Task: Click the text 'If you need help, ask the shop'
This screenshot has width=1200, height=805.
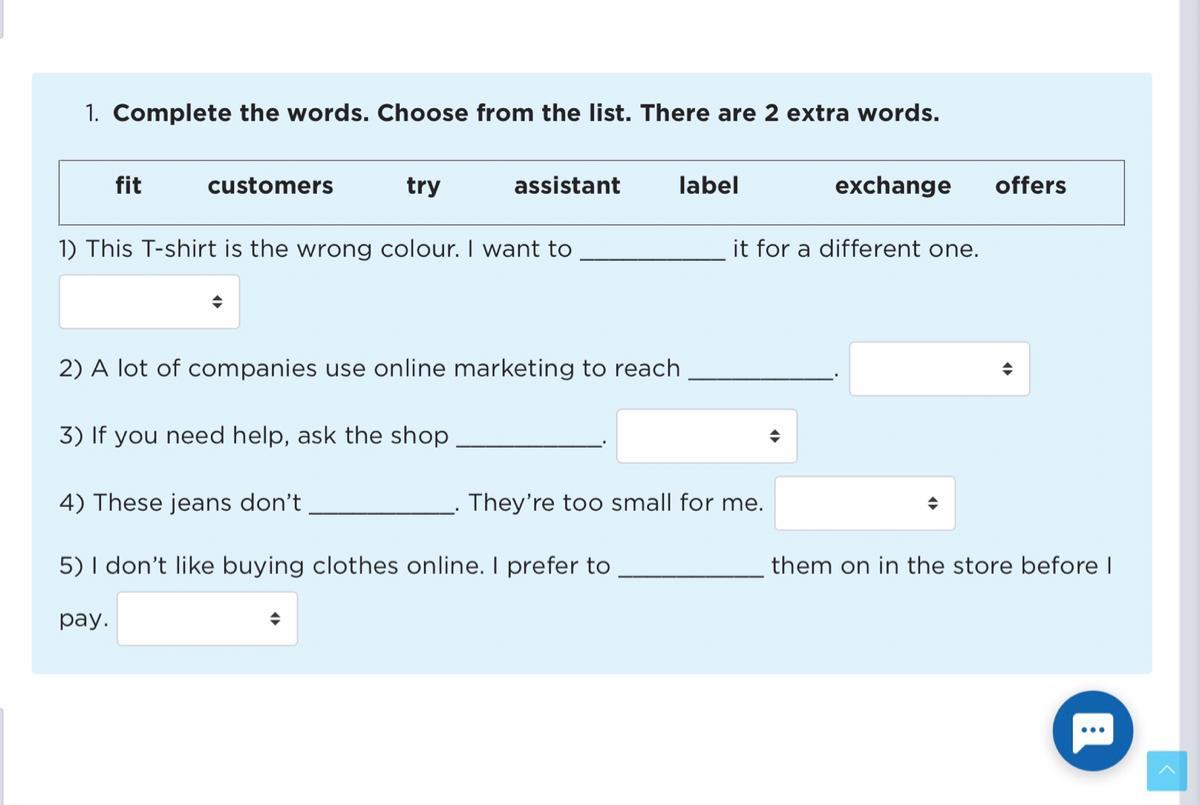Action: (254, 436)
